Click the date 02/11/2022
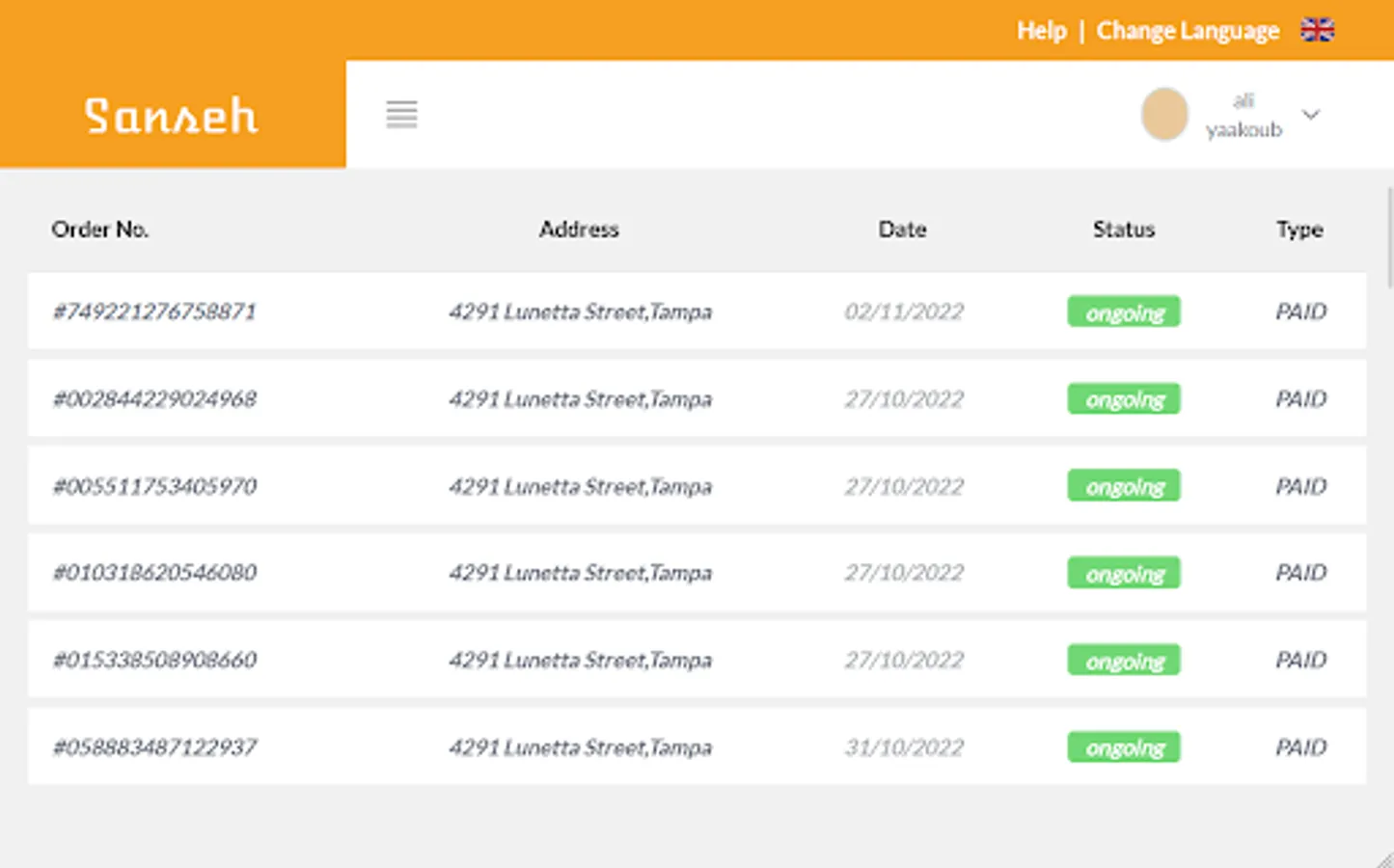The image size is (1394, 868). pyautogui.click(x=904, y=312)
